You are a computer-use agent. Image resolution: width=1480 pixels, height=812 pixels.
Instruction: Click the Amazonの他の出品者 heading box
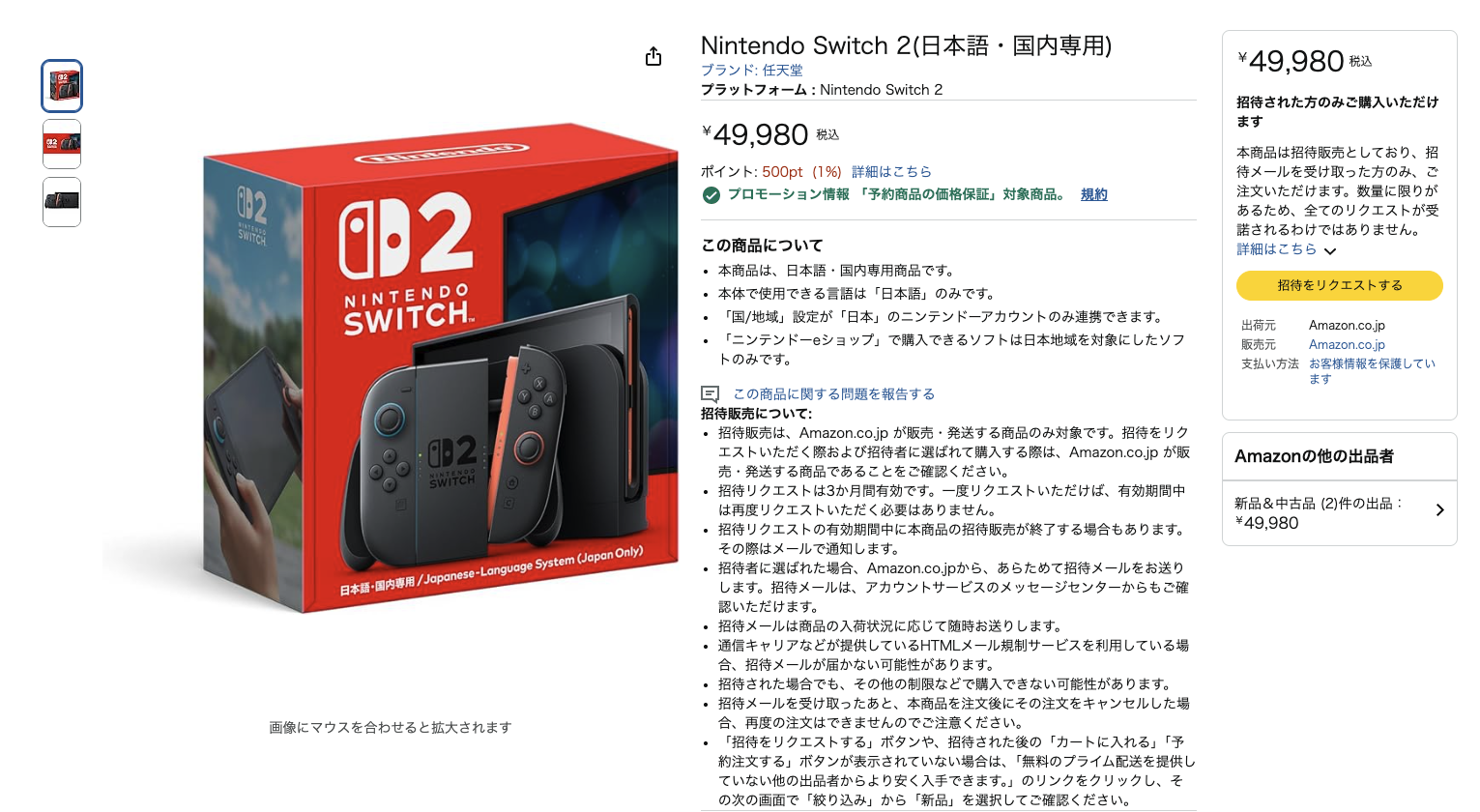pos(1339,456)
